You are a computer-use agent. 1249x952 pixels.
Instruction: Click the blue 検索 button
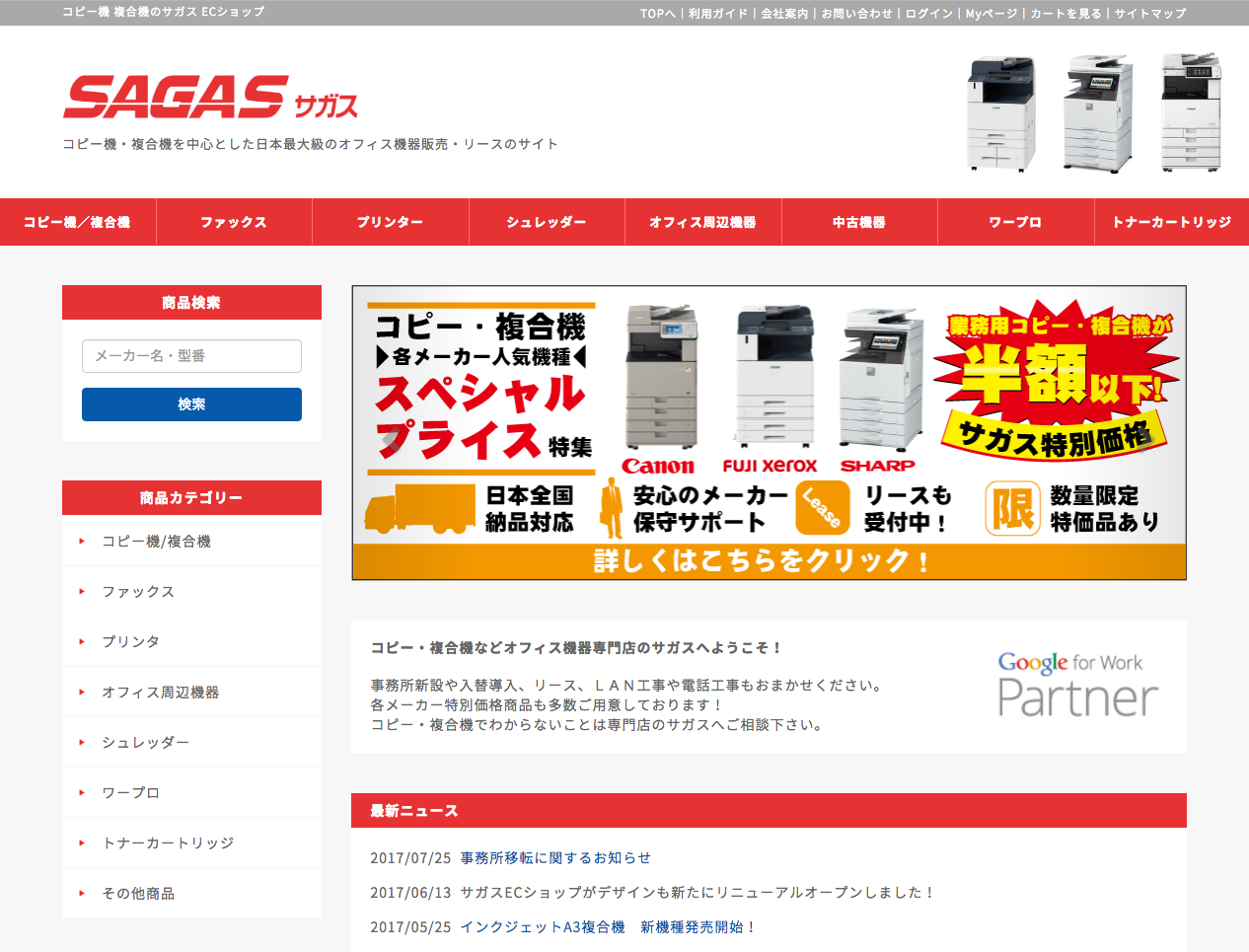pos(191,404)
